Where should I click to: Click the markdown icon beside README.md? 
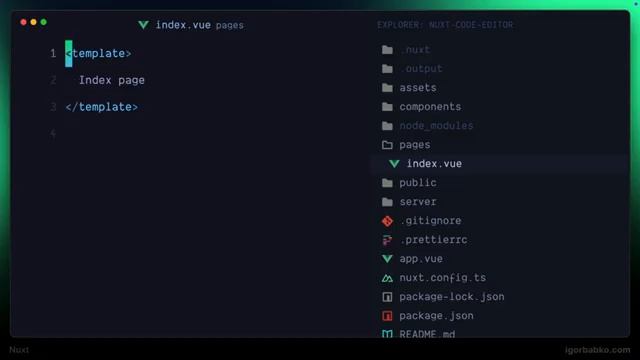pos(387,334)
